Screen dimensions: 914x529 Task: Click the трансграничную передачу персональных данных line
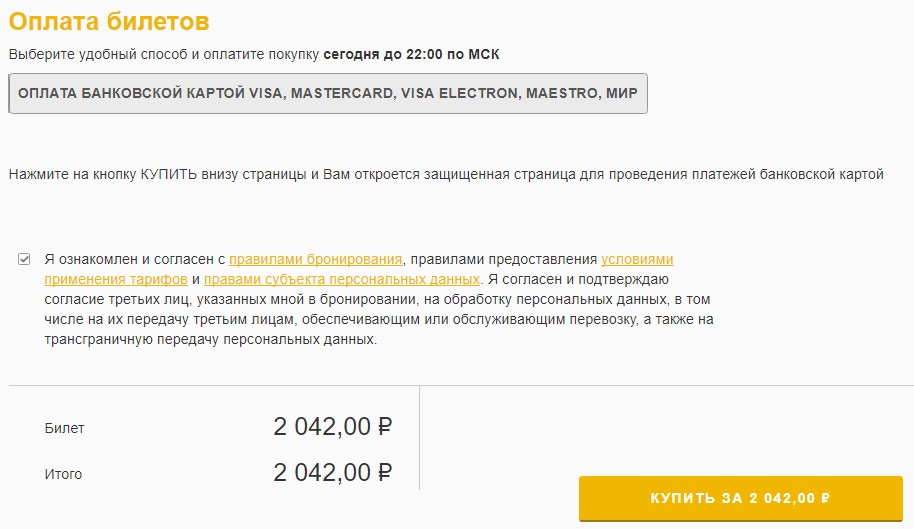coord(210,339)
